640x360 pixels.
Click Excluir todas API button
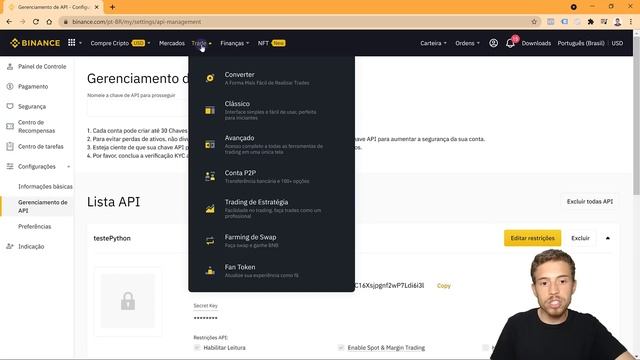coord(589,201)
